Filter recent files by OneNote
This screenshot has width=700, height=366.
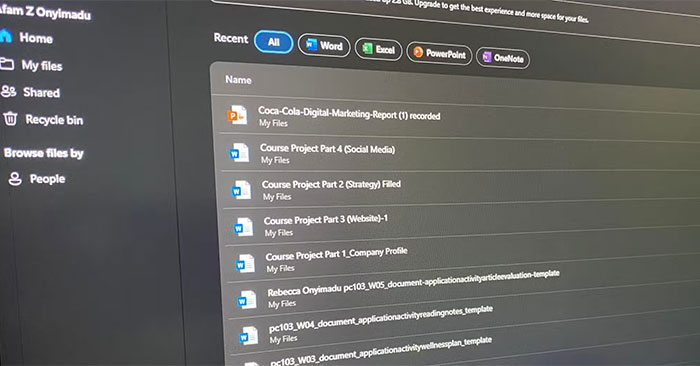503,58
